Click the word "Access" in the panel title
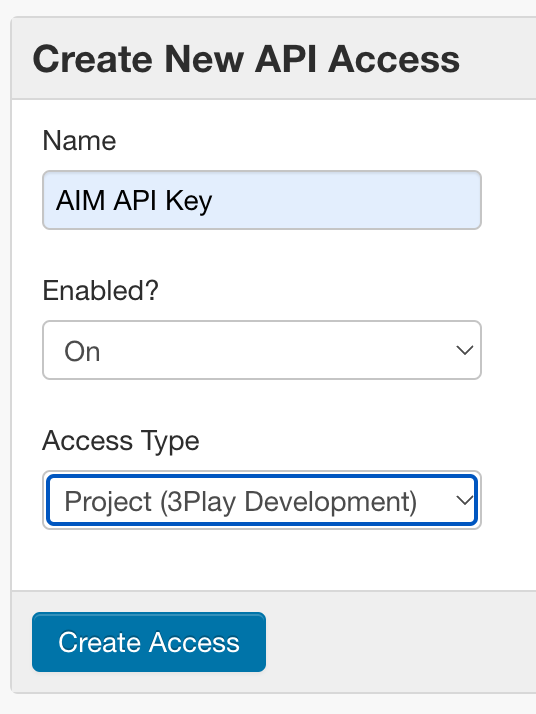The height and width of the screenshot is (714, 536). coord(394,59)
